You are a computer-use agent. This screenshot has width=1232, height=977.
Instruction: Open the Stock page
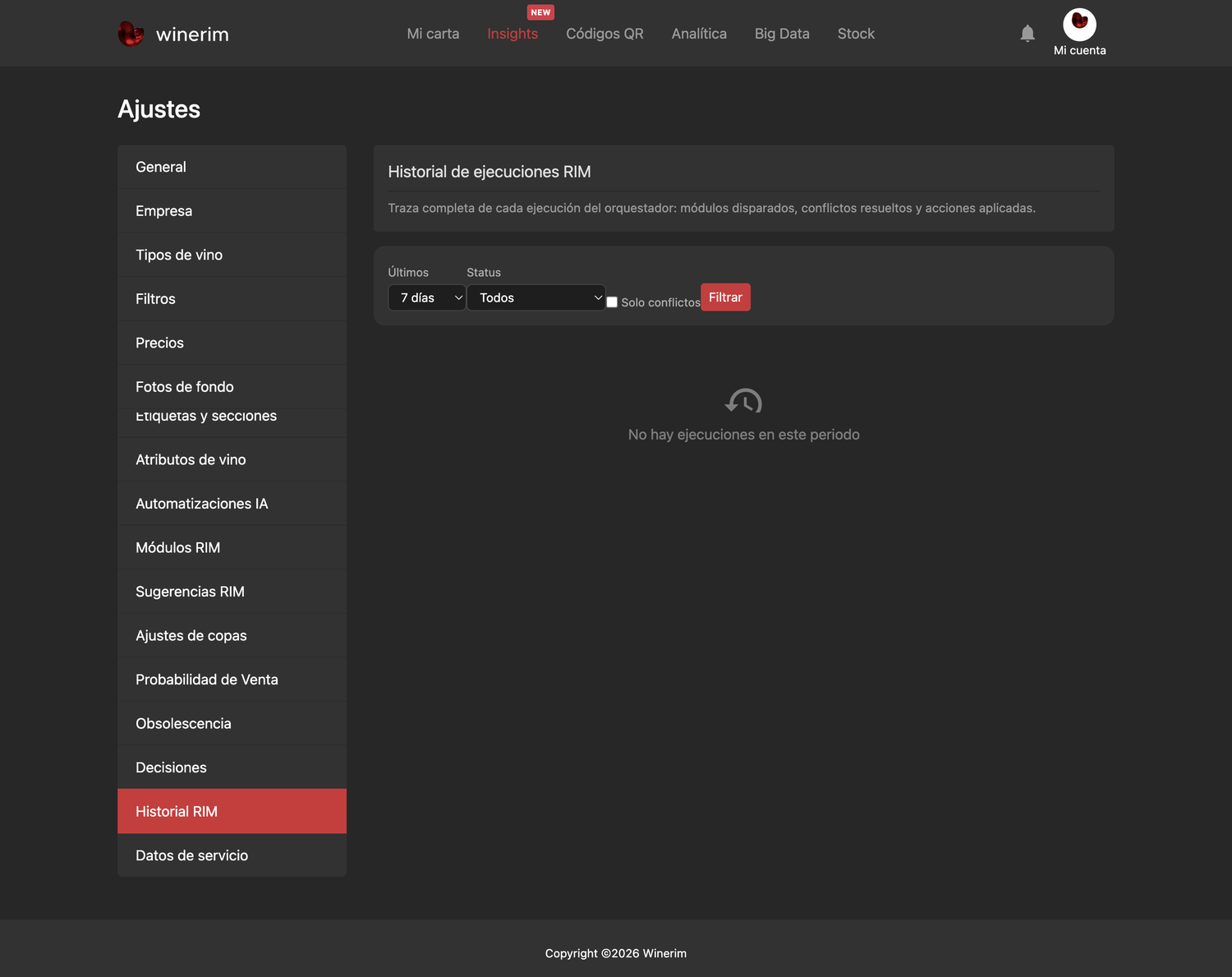pyautogui.click(x=856, y=34)
